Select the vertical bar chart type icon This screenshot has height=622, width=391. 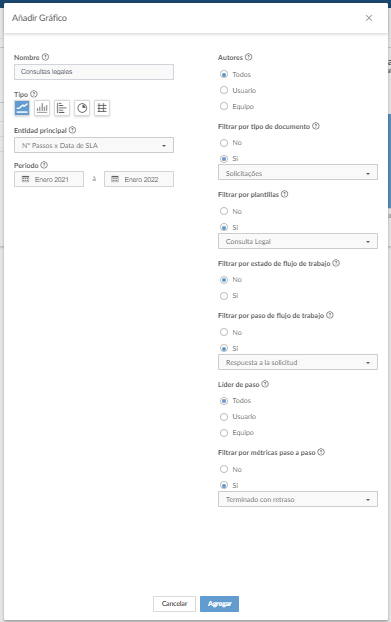click(x=42, y=108)
